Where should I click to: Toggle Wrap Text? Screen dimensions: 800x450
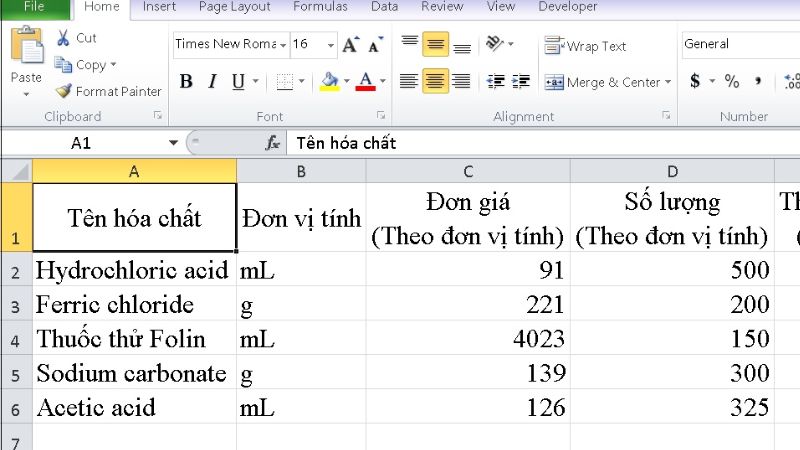pyautogui.click(x=585, y=46)
